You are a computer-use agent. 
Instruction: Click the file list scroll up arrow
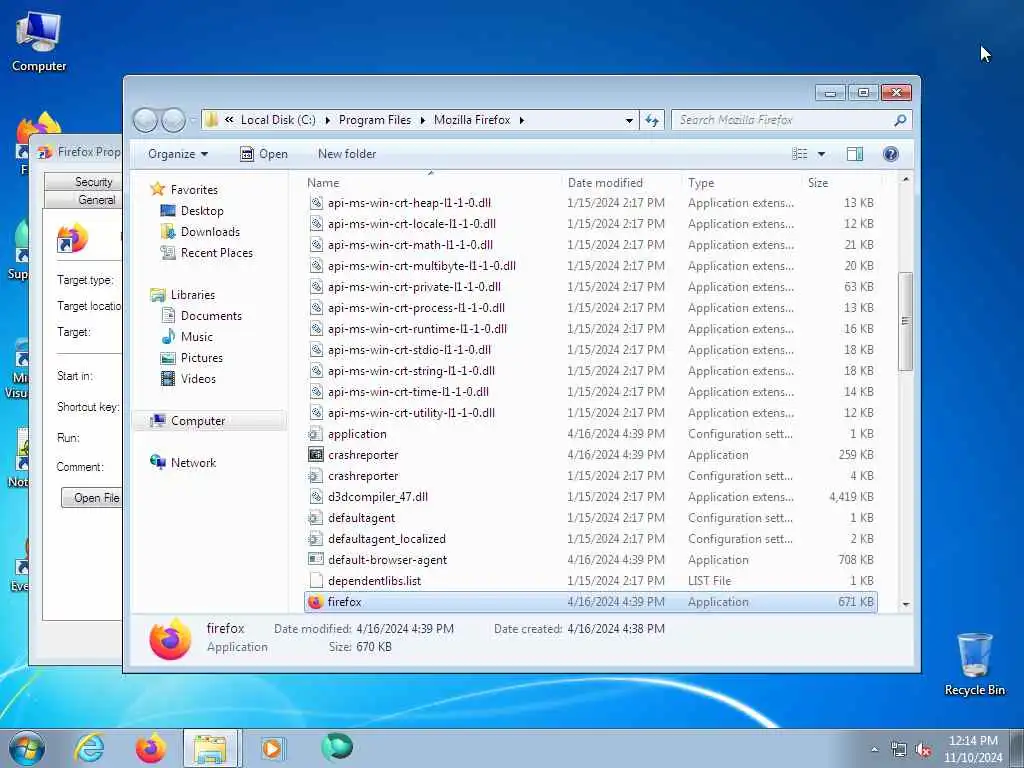(x=906, y=179)
